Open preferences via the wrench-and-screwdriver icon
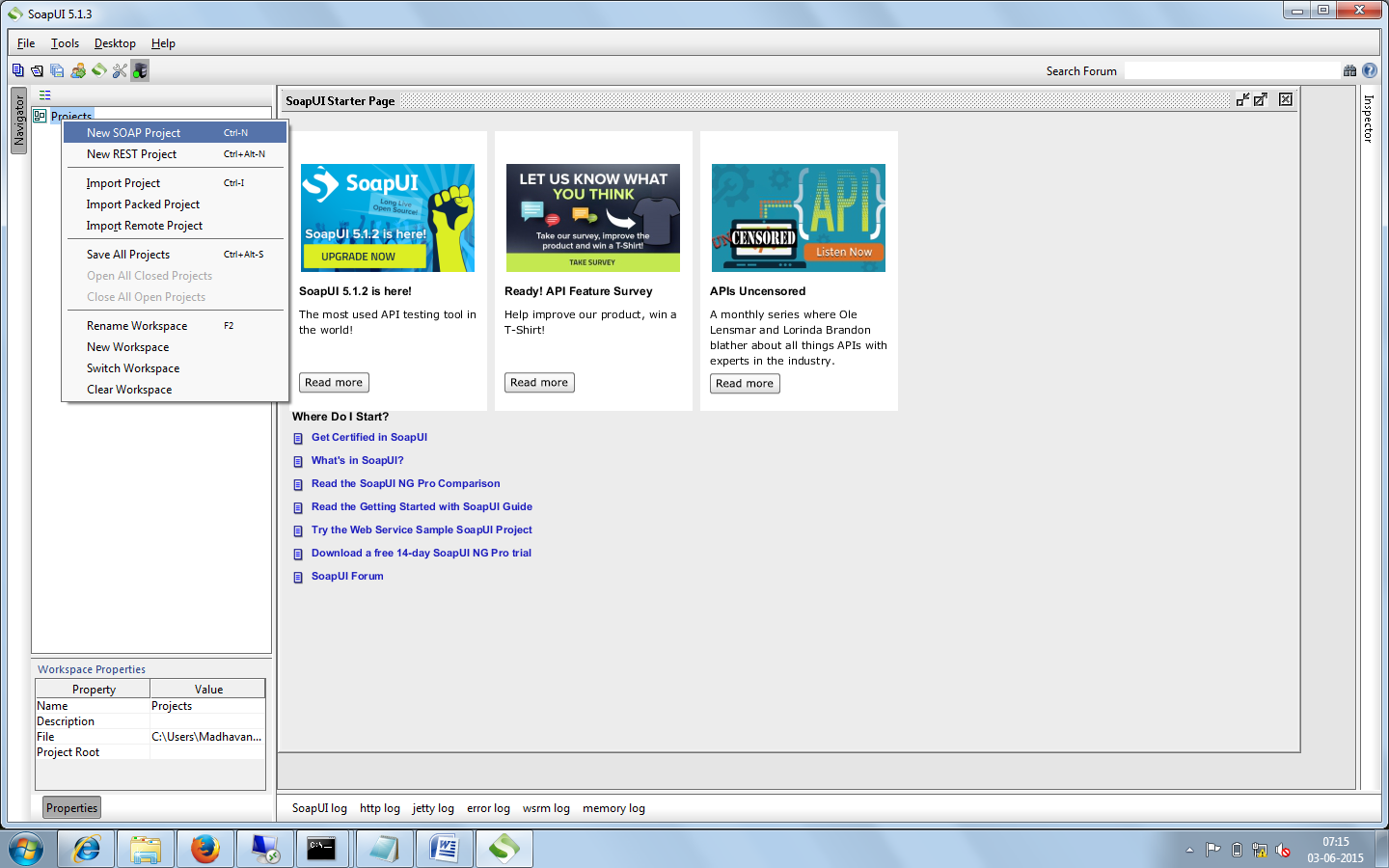This screenshot has height=868, width=1389. point(120,70)
